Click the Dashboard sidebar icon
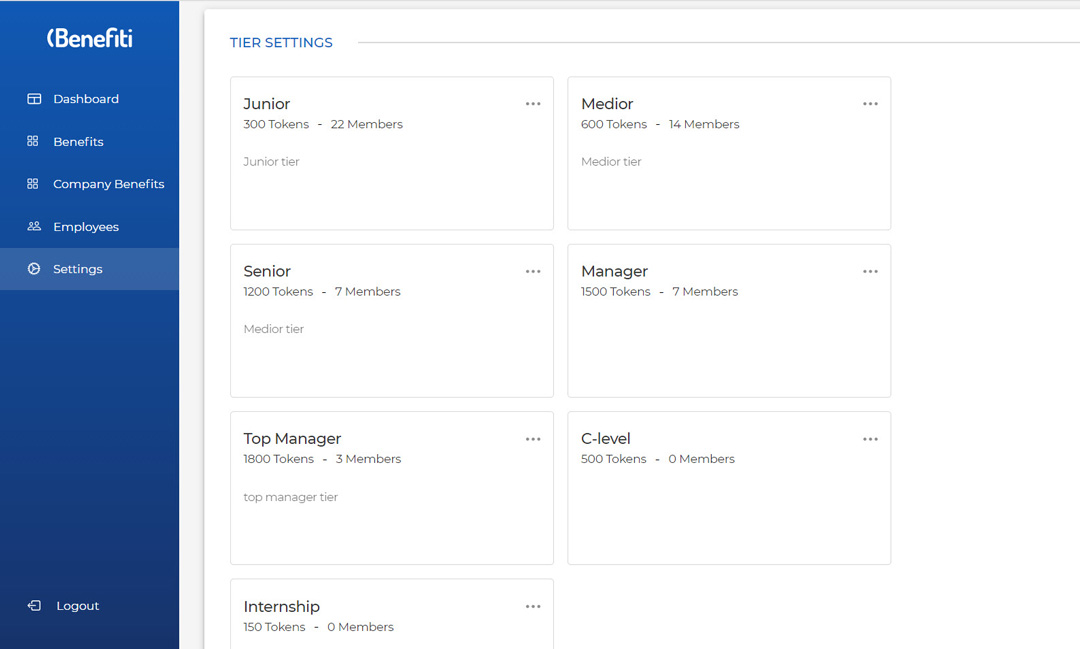1080x649 pixels. coord(34,99)
